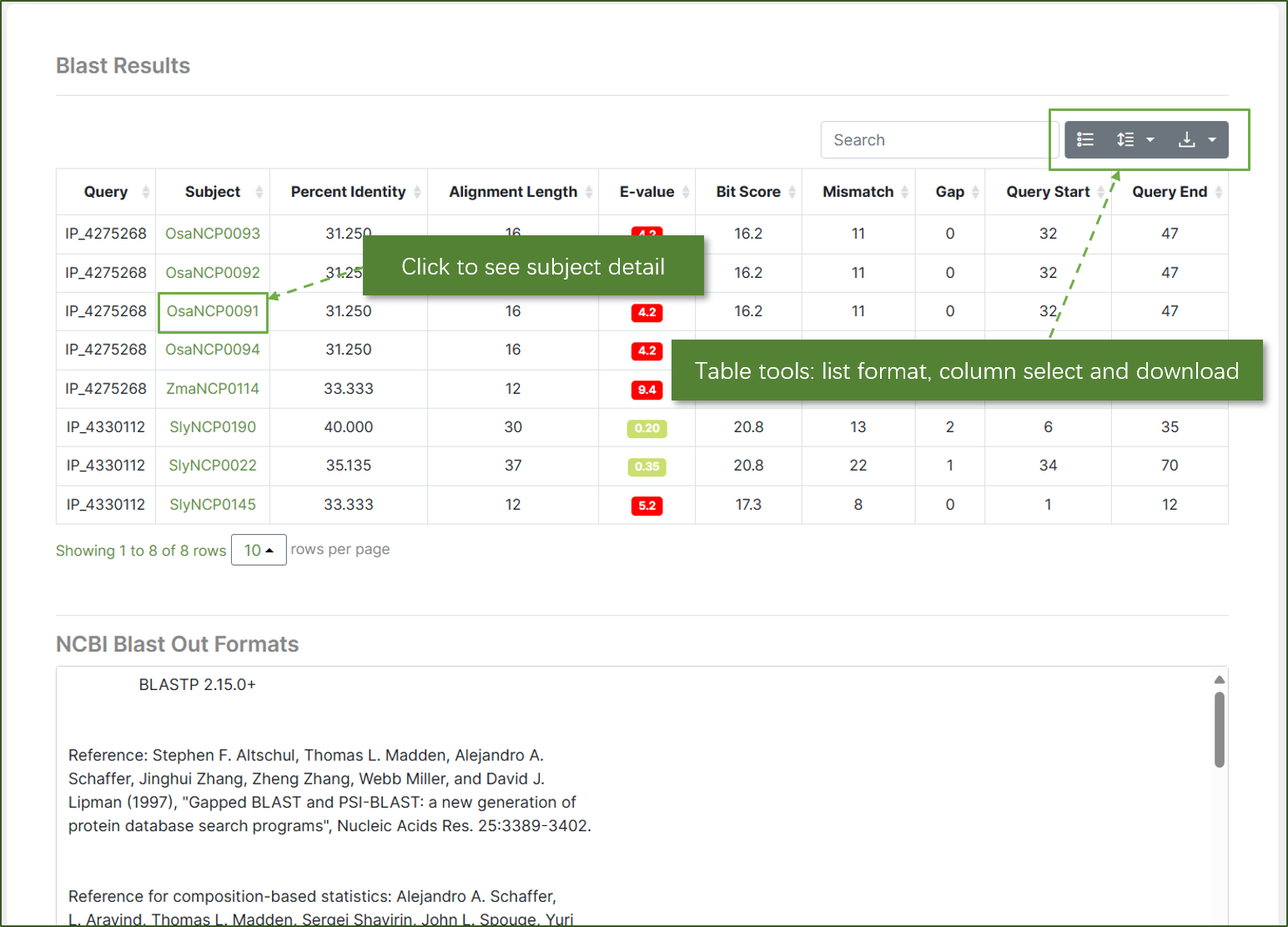
Task: Click the download export icon
Action: click(x=1186, y=140)
